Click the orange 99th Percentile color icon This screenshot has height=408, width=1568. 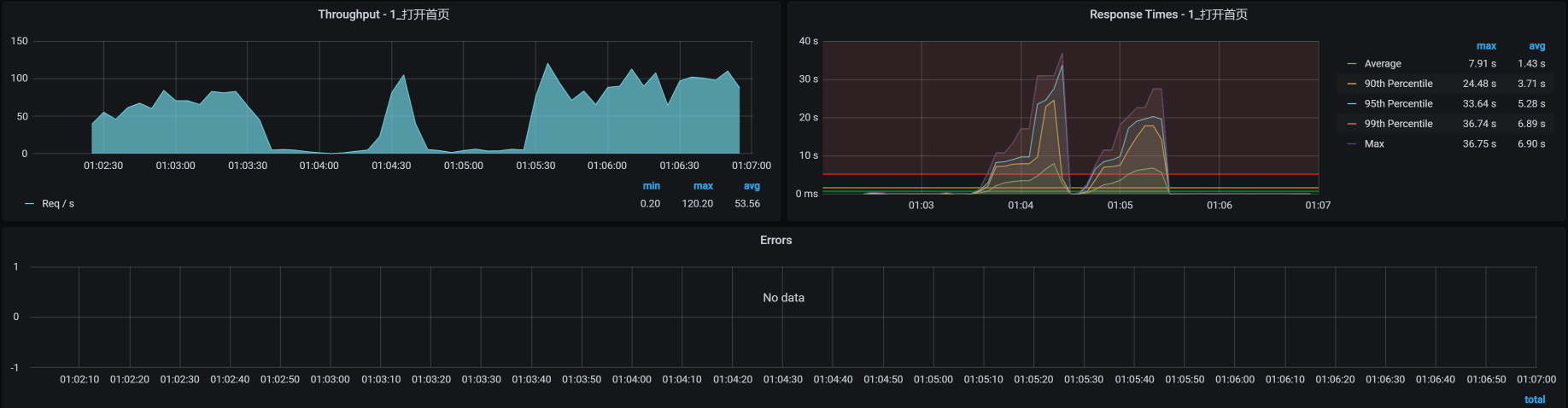point(1351,124)
